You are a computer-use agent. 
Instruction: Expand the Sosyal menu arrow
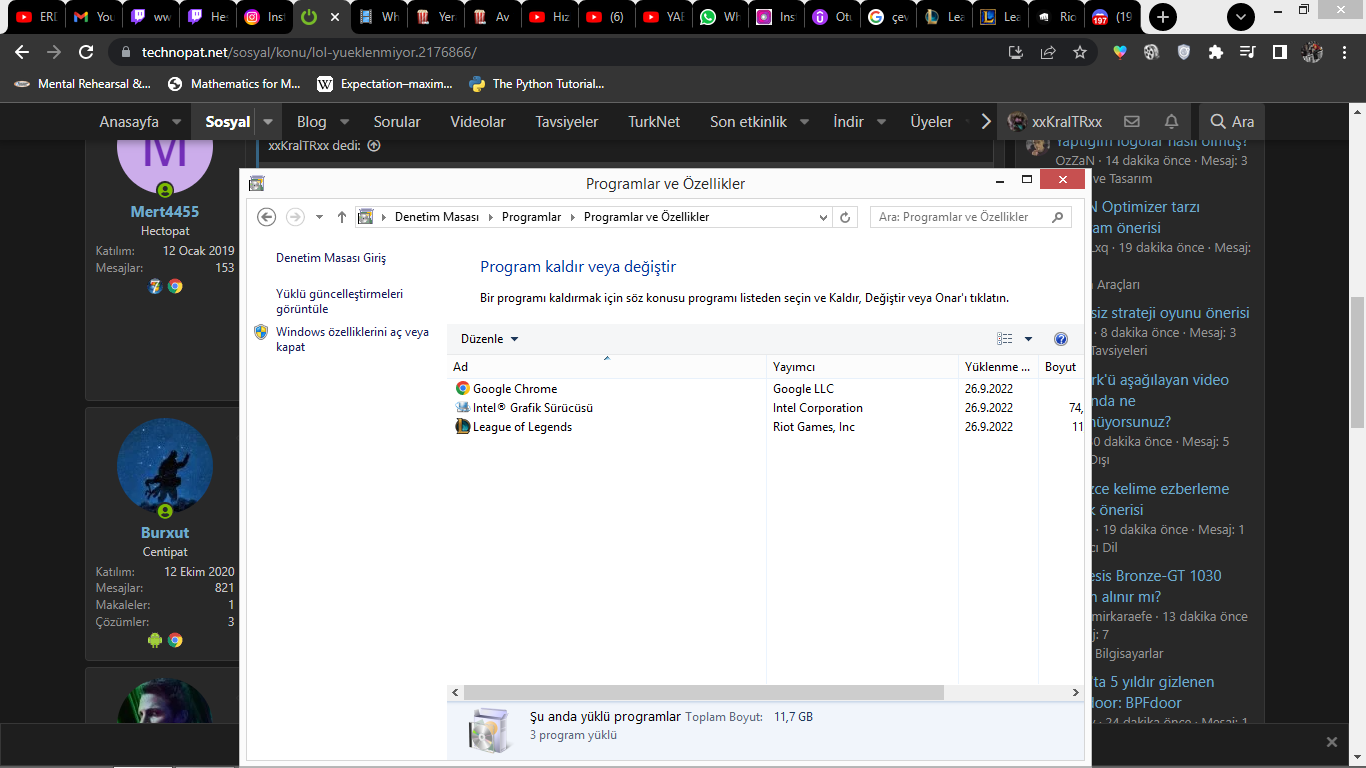point(268,122)
